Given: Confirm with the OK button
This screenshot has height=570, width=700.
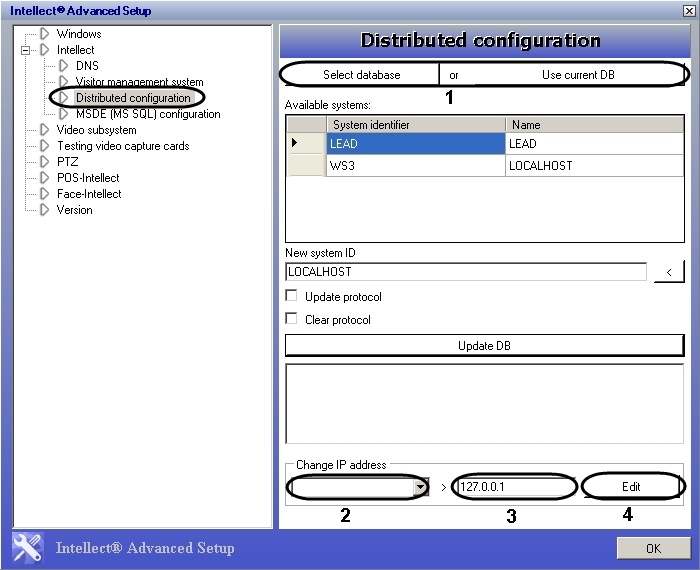Looking at the screenshot, I should (x=654, y=548).
